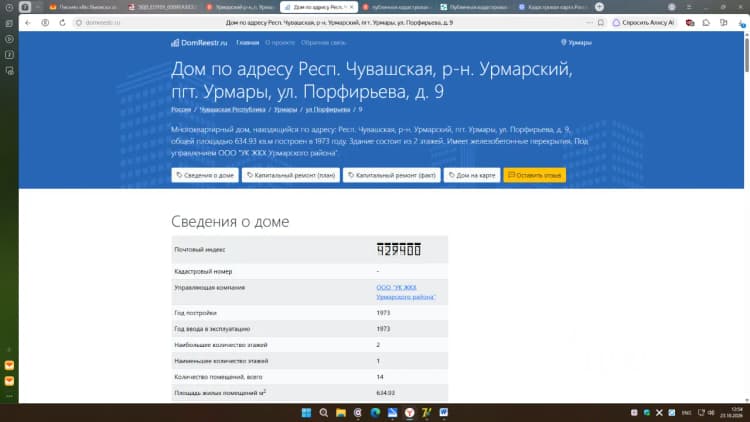This screenshot has height=422, width=750.
Task: Switch to the Кадастровая карта tab
Action: (552, 7)
